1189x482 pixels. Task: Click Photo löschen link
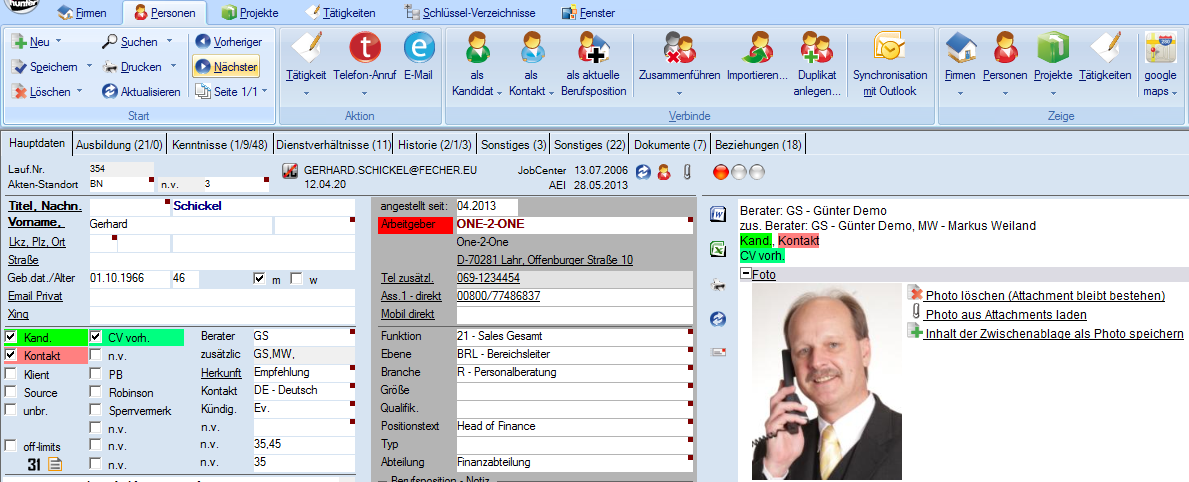pyautogui.click(x=1045, y=295)
